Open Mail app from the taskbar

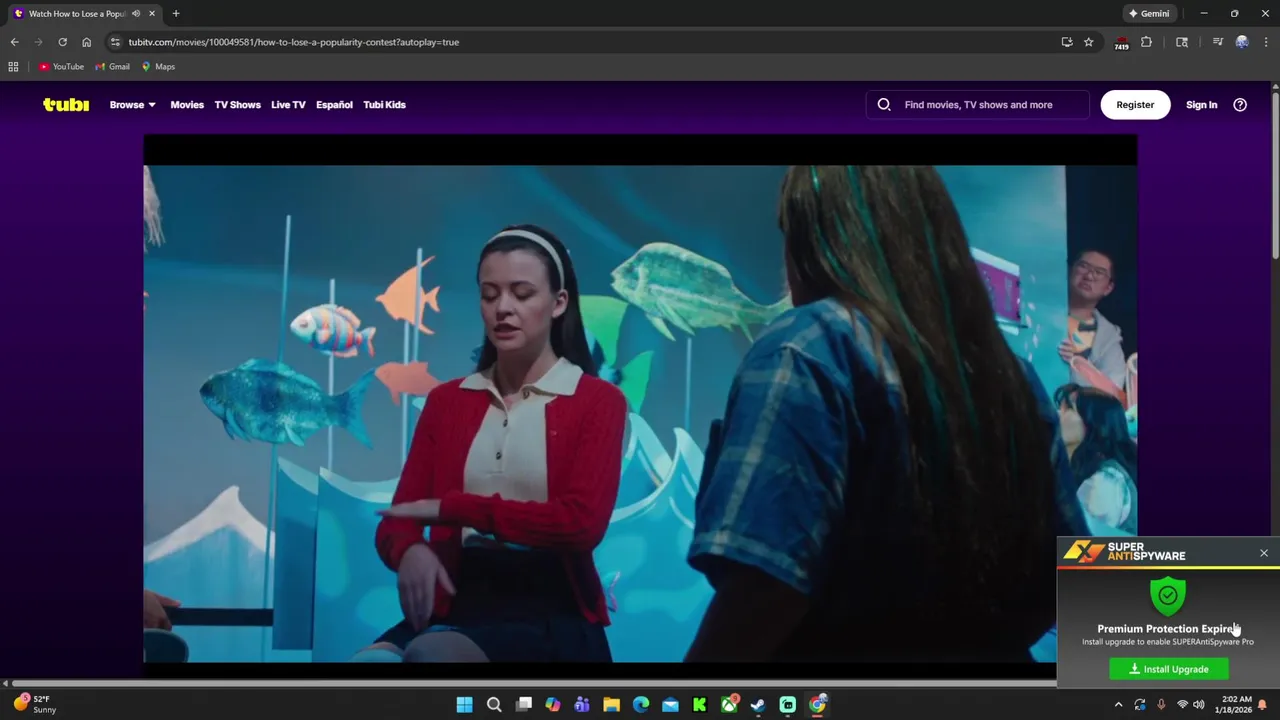(670, 705)
